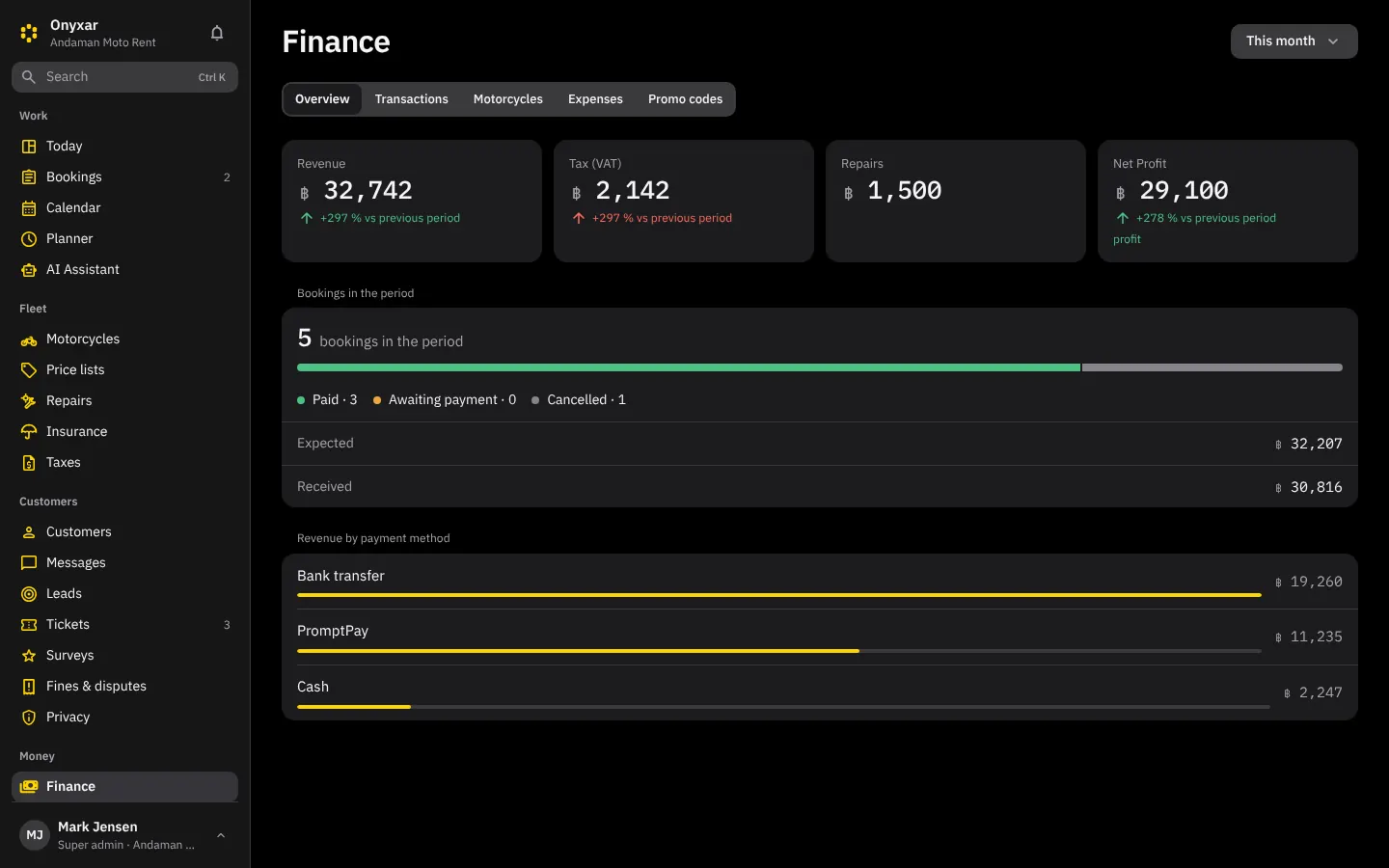
Task: Open the Motorcycles finance tab
Action: tap(508, 99)
